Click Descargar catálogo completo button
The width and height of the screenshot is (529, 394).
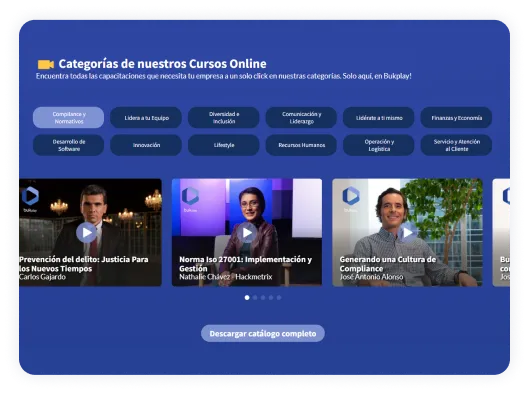point(263,334)
